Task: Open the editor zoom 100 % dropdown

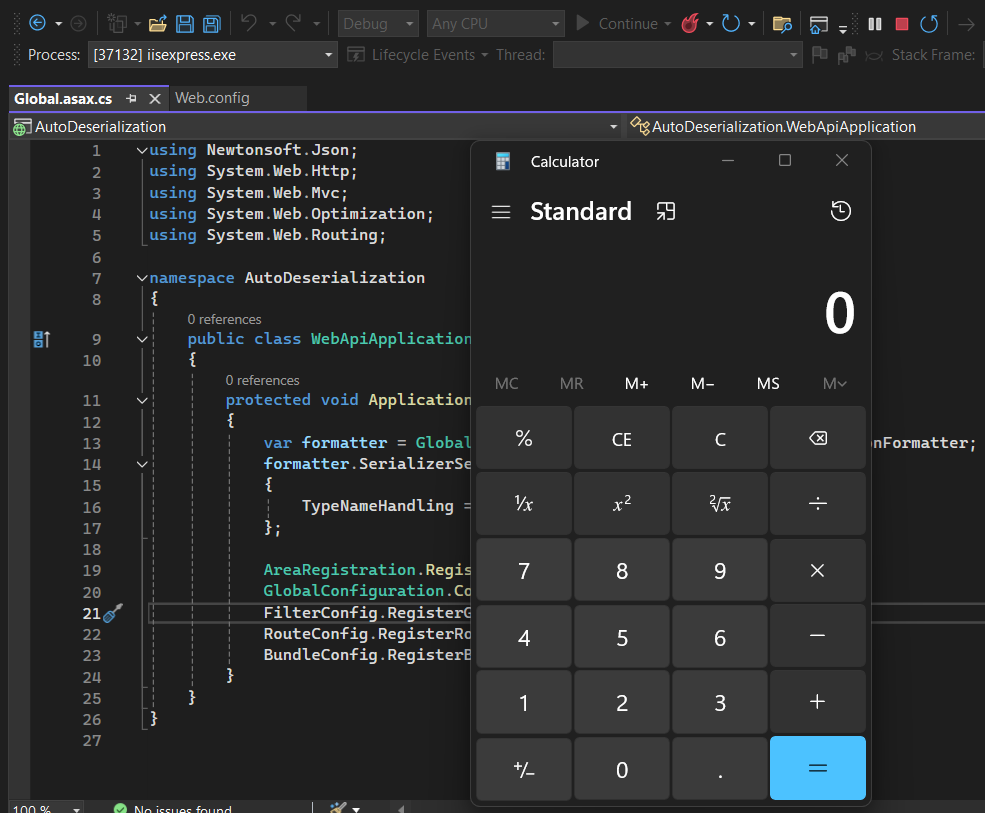Action: click(46, 807)
